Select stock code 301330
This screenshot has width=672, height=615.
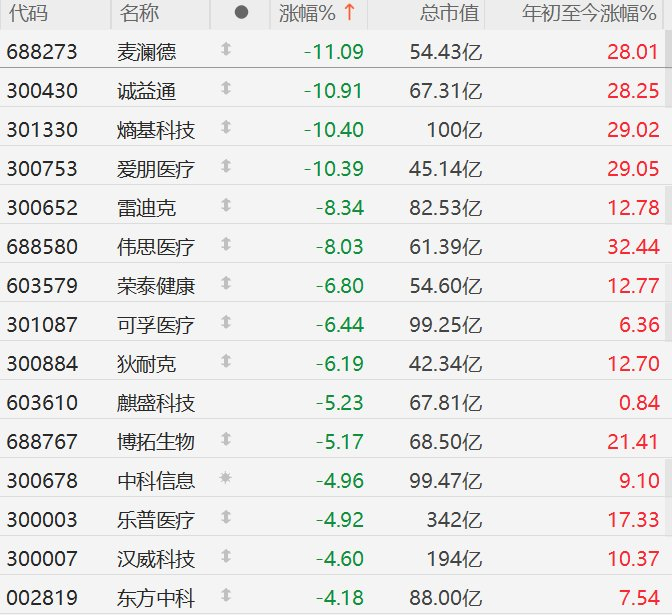[42, 130]
